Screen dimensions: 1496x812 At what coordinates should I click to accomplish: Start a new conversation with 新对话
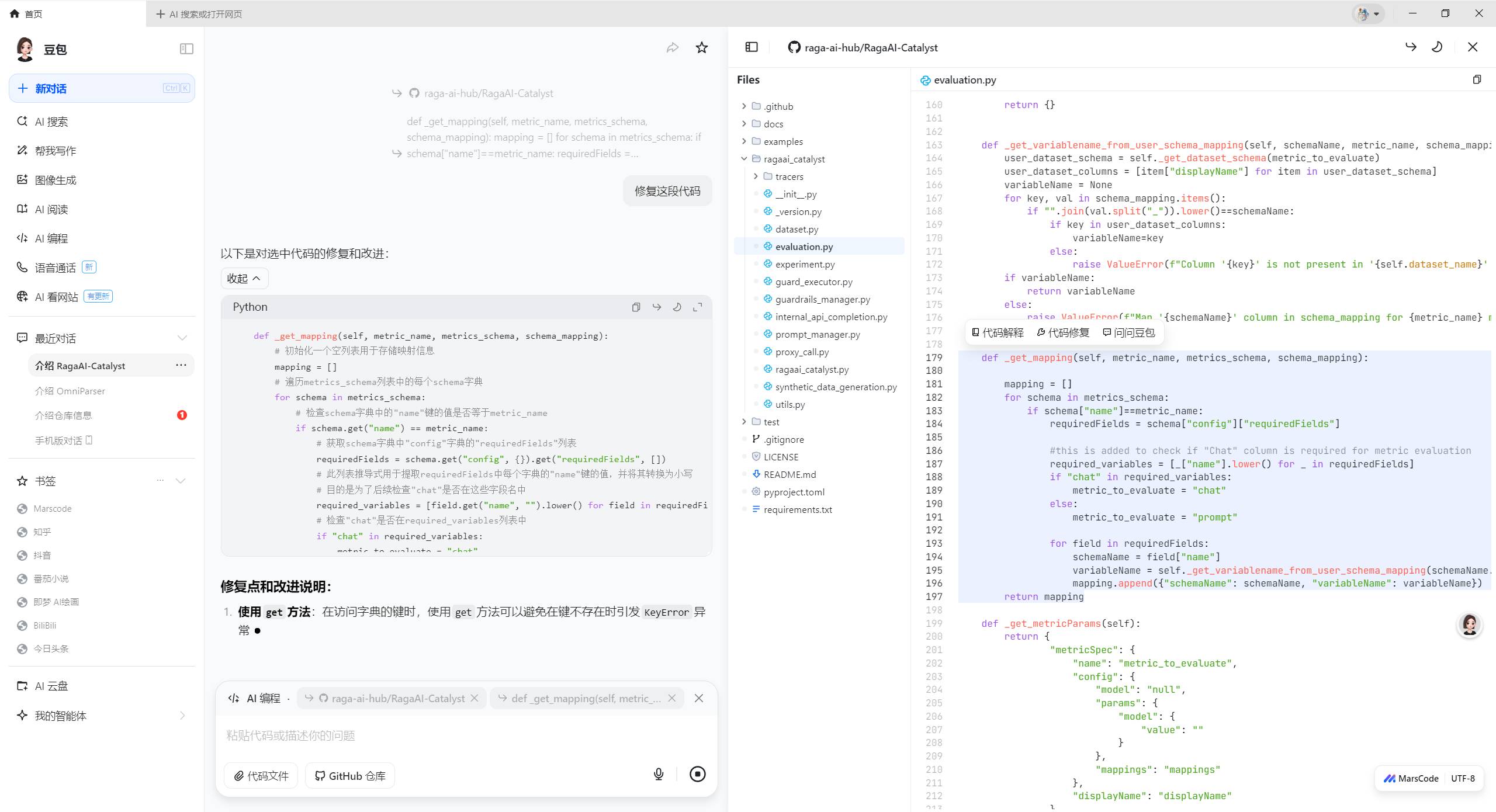click(102, 88)
